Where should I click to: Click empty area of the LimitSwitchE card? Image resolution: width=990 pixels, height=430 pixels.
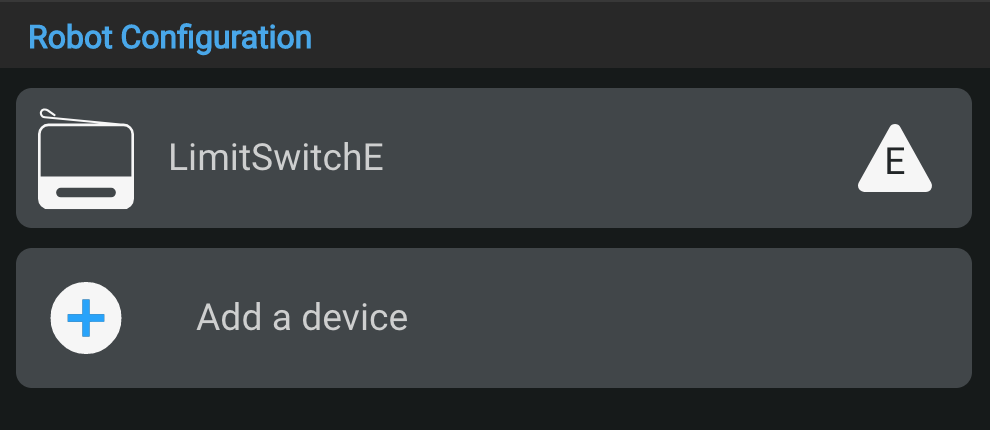click(x=620, y=160)
